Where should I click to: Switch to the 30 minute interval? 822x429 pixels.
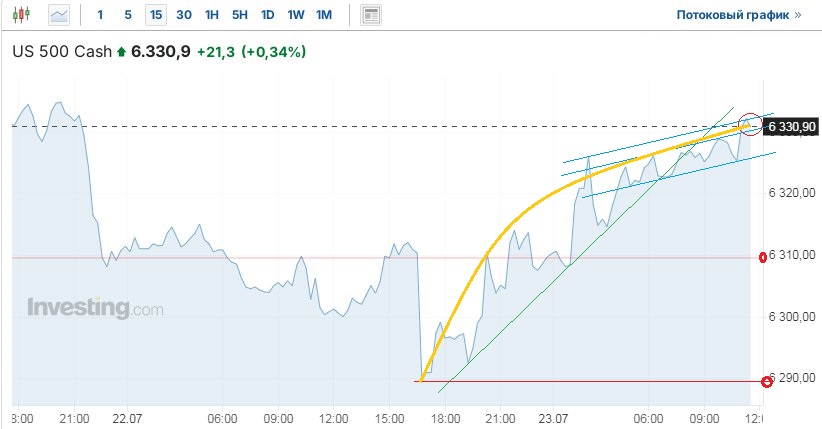tap(184, 15)
